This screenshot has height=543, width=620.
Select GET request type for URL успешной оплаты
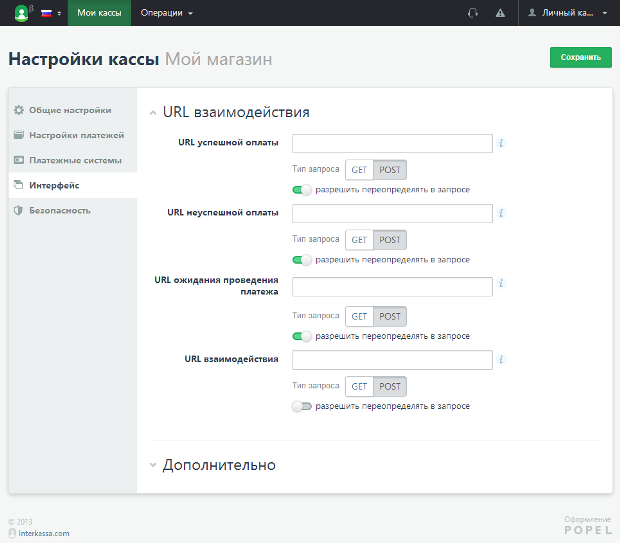(x=359, y=170)
